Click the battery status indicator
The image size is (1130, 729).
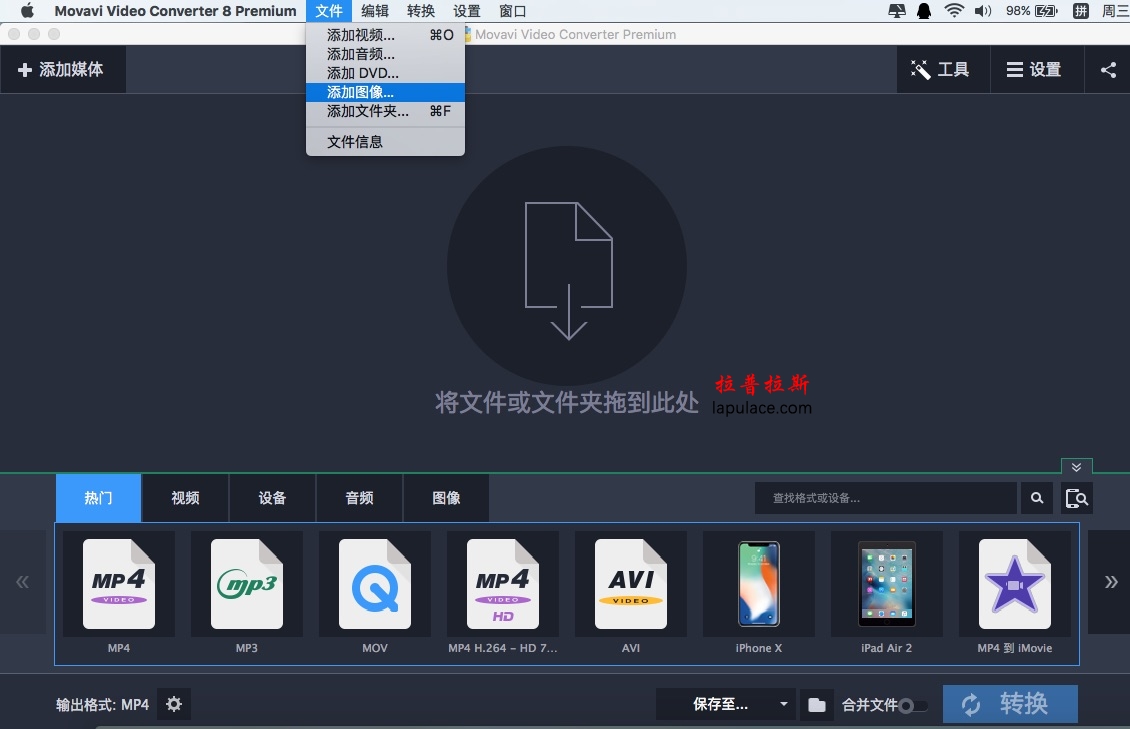point(1031,11)
